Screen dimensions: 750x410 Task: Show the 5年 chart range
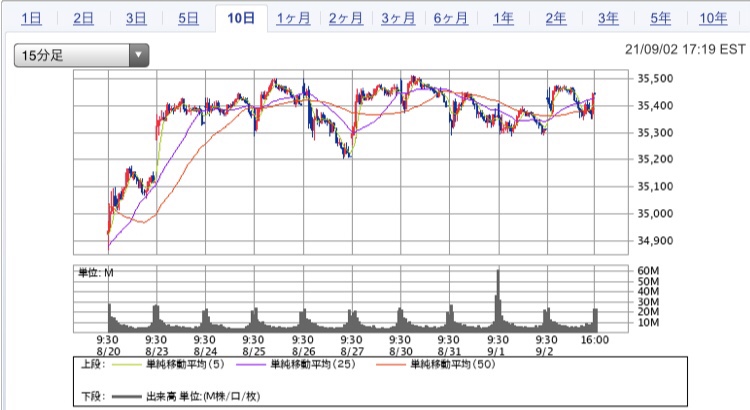(x=660, y=19)
